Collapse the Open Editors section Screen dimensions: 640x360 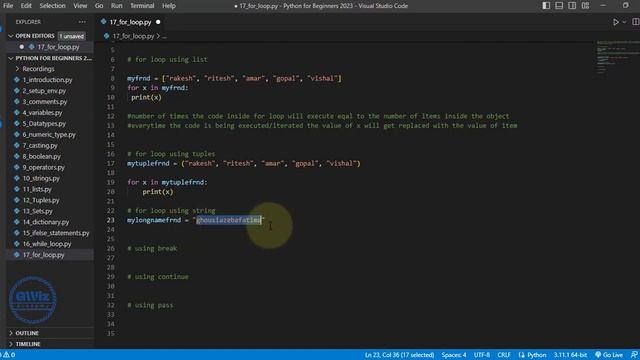[x=35, y=36]
